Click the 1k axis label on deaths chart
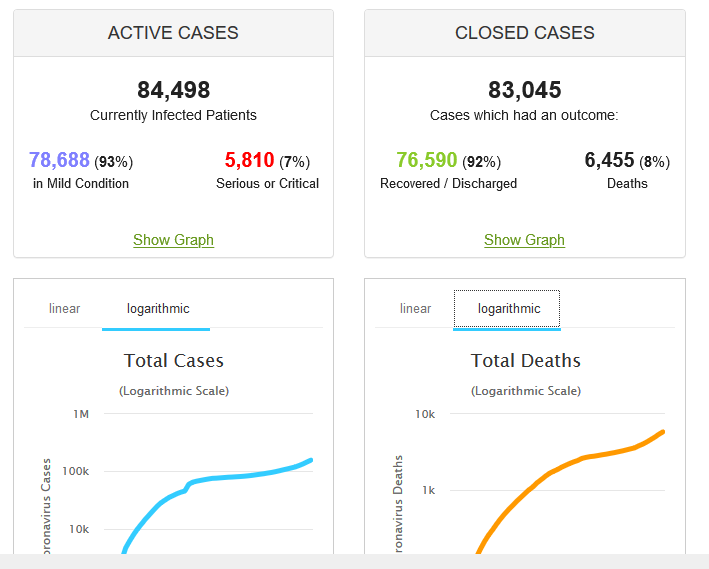The image size is (709, 569). coord(428,490)
